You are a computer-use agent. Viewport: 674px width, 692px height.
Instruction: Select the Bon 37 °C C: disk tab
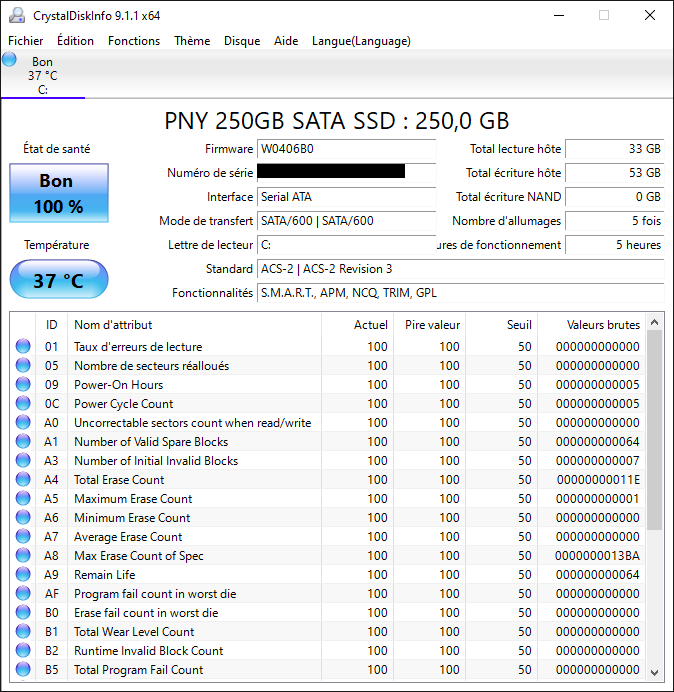coord(42,76)
